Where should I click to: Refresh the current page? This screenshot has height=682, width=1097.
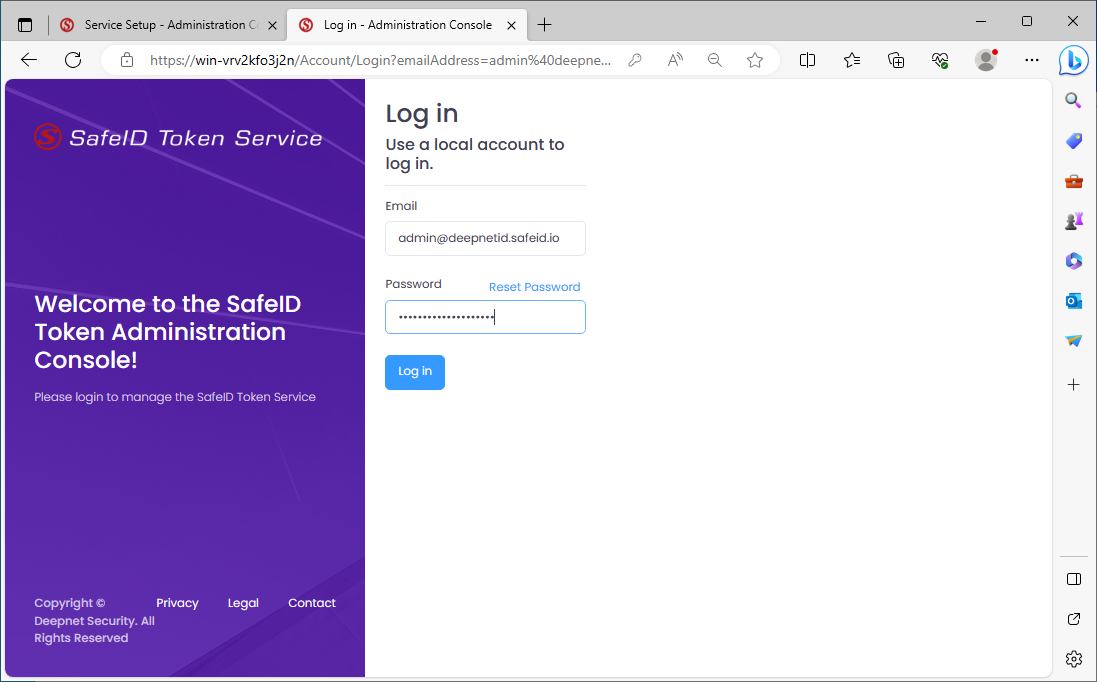(73, 60)
